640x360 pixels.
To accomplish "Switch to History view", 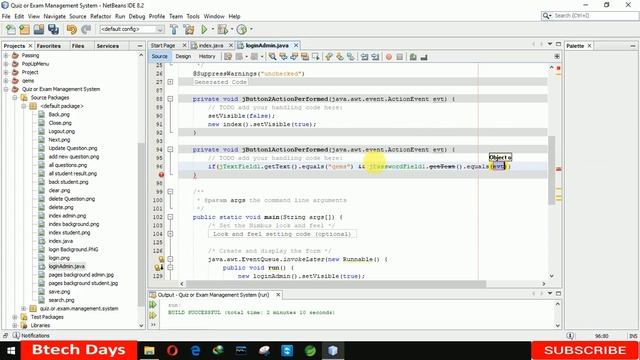I will (x=207, y=56).
